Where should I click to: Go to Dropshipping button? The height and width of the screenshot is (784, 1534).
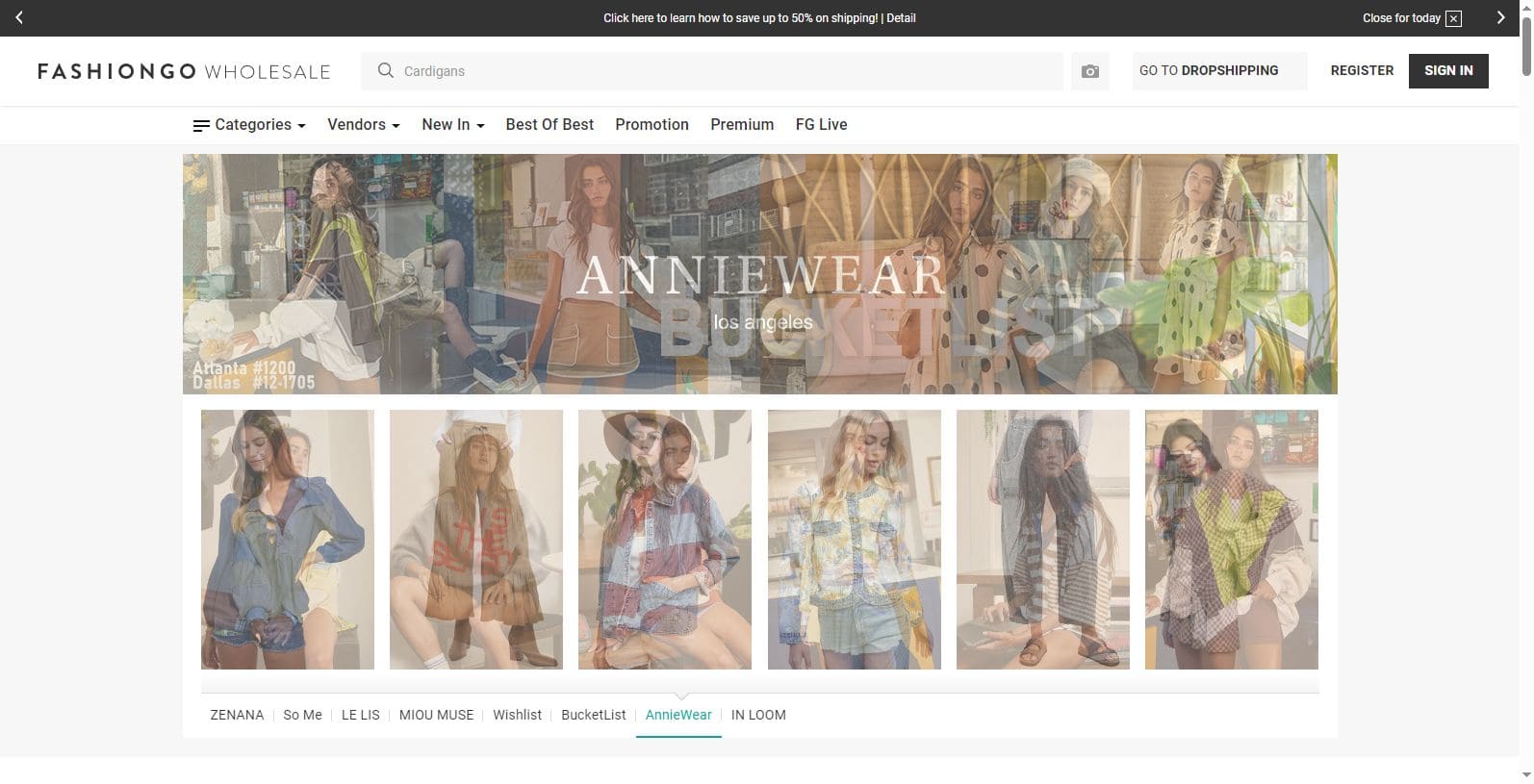[x=1219, y=71]
